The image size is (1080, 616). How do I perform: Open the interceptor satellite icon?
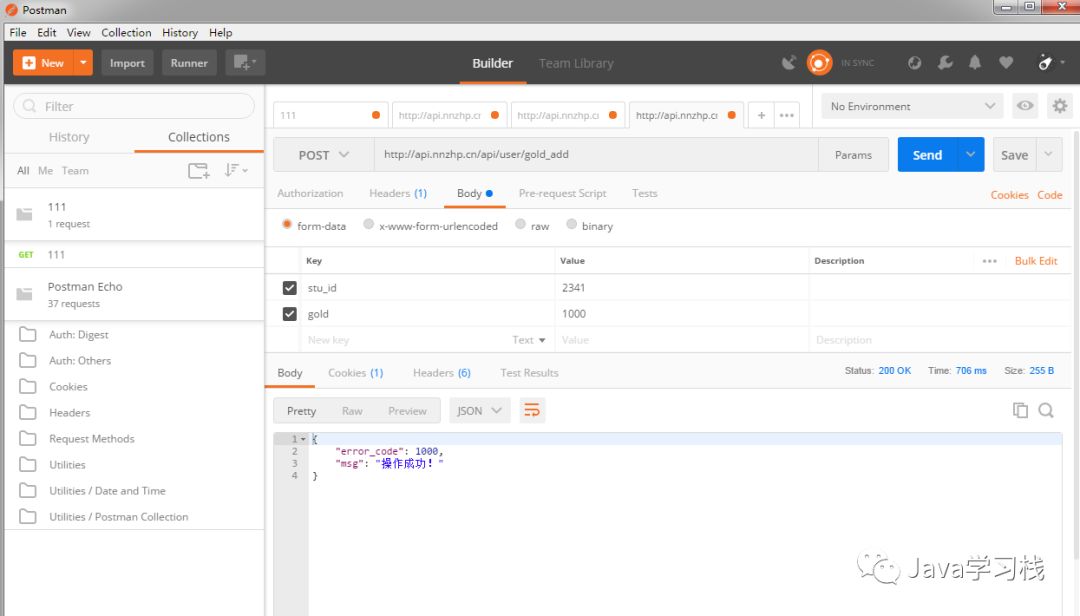(789, 63)
